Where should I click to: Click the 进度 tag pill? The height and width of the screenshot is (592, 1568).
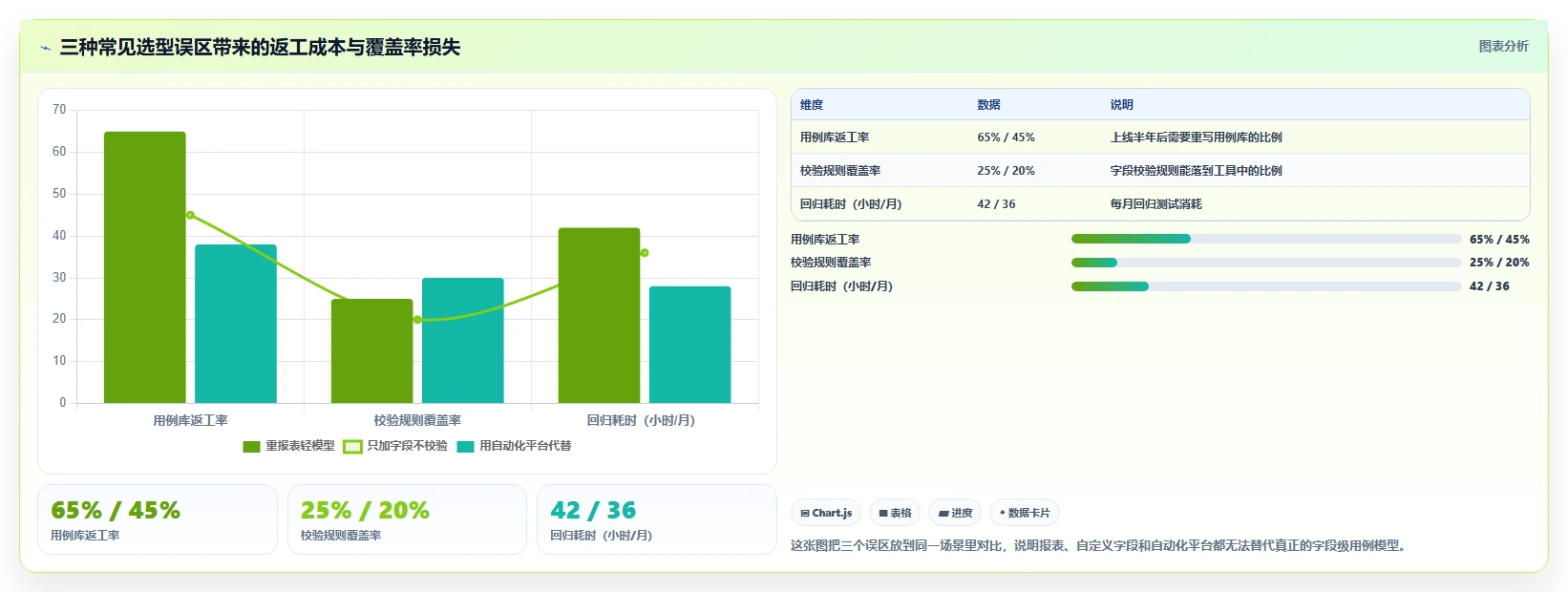coord(955,513)
